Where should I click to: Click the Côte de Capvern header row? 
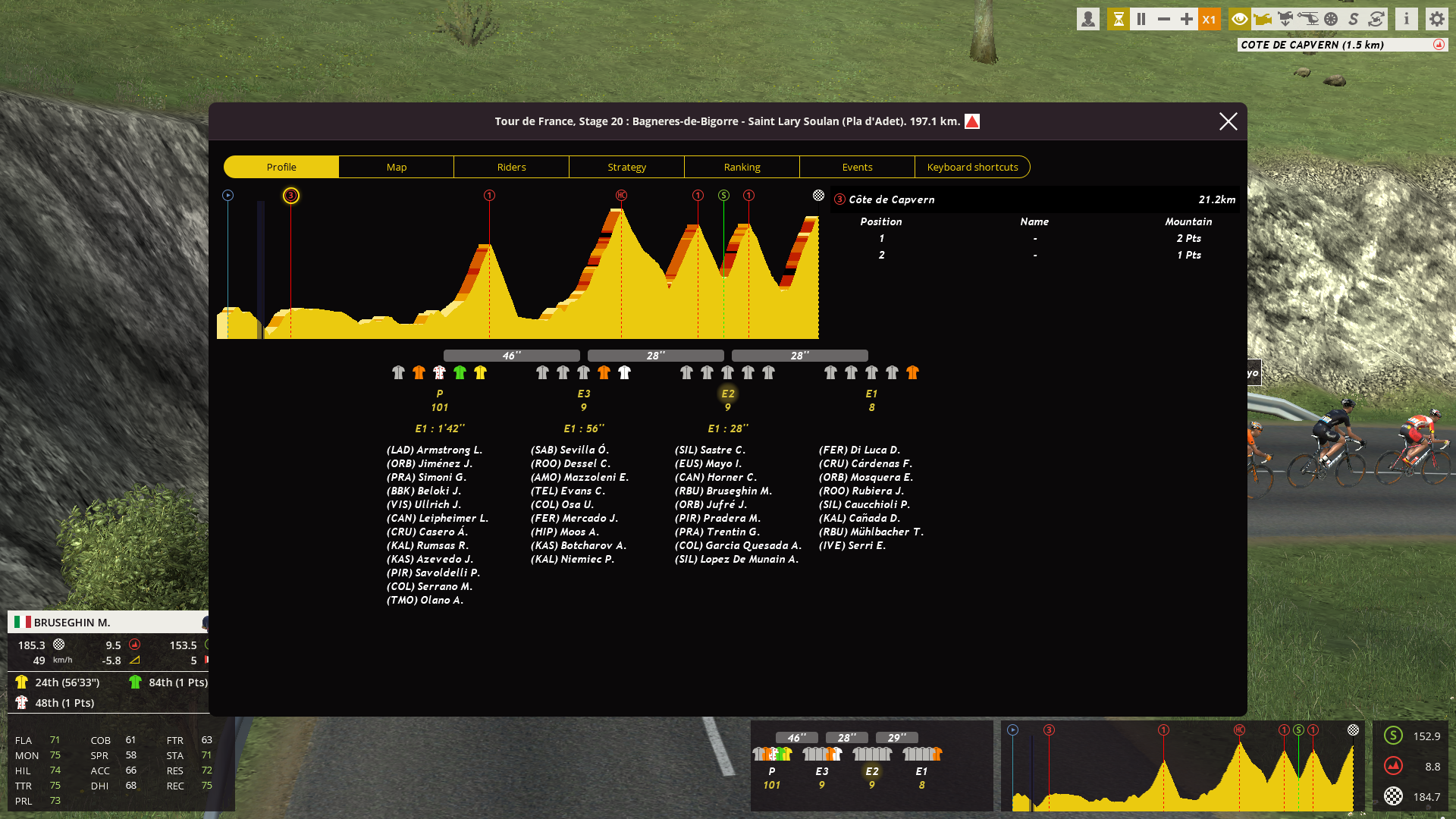pos(1035,199)
